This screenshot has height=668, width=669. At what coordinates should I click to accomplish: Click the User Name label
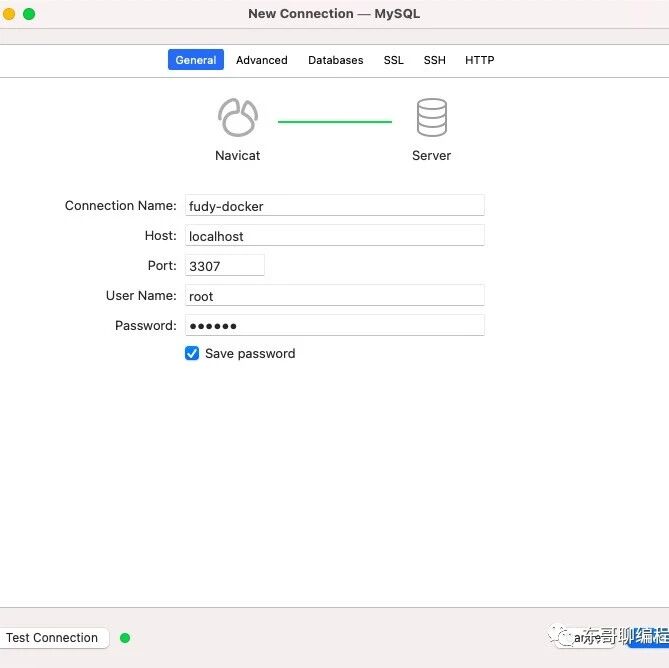click(141, 295)
